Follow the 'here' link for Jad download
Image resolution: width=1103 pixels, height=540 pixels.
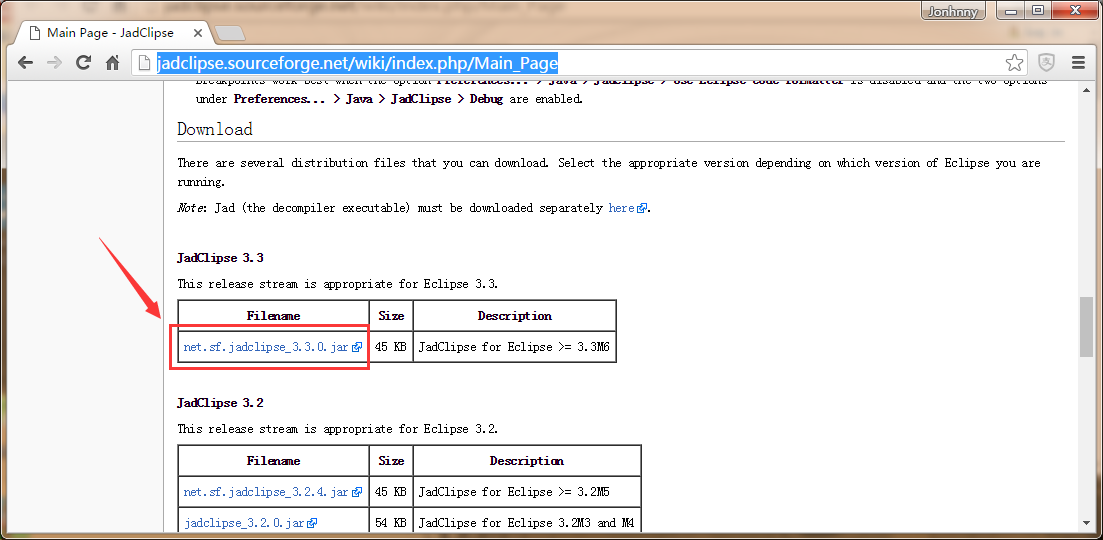tap(621, 208)
